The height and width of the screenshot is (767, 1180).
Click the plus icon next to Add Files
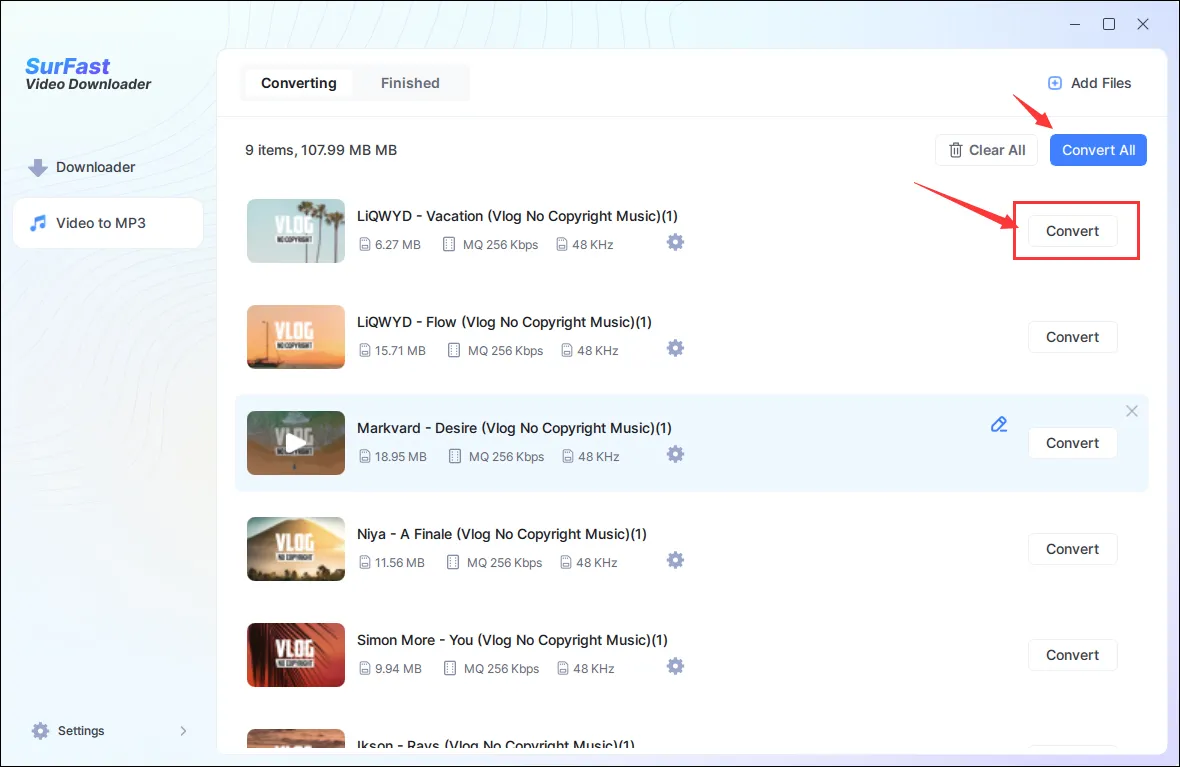point(1054,83)
